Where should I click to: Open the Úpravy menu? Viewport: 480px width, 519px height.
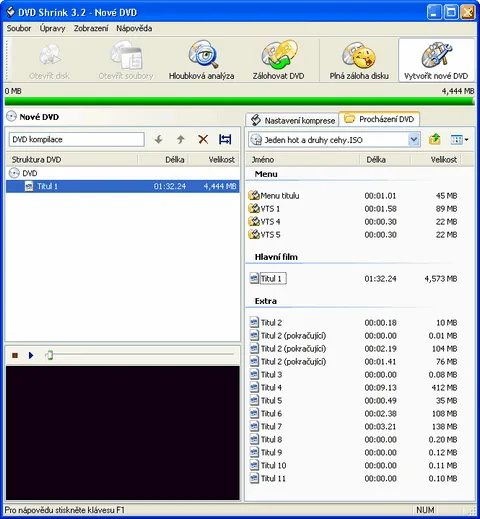52,28
